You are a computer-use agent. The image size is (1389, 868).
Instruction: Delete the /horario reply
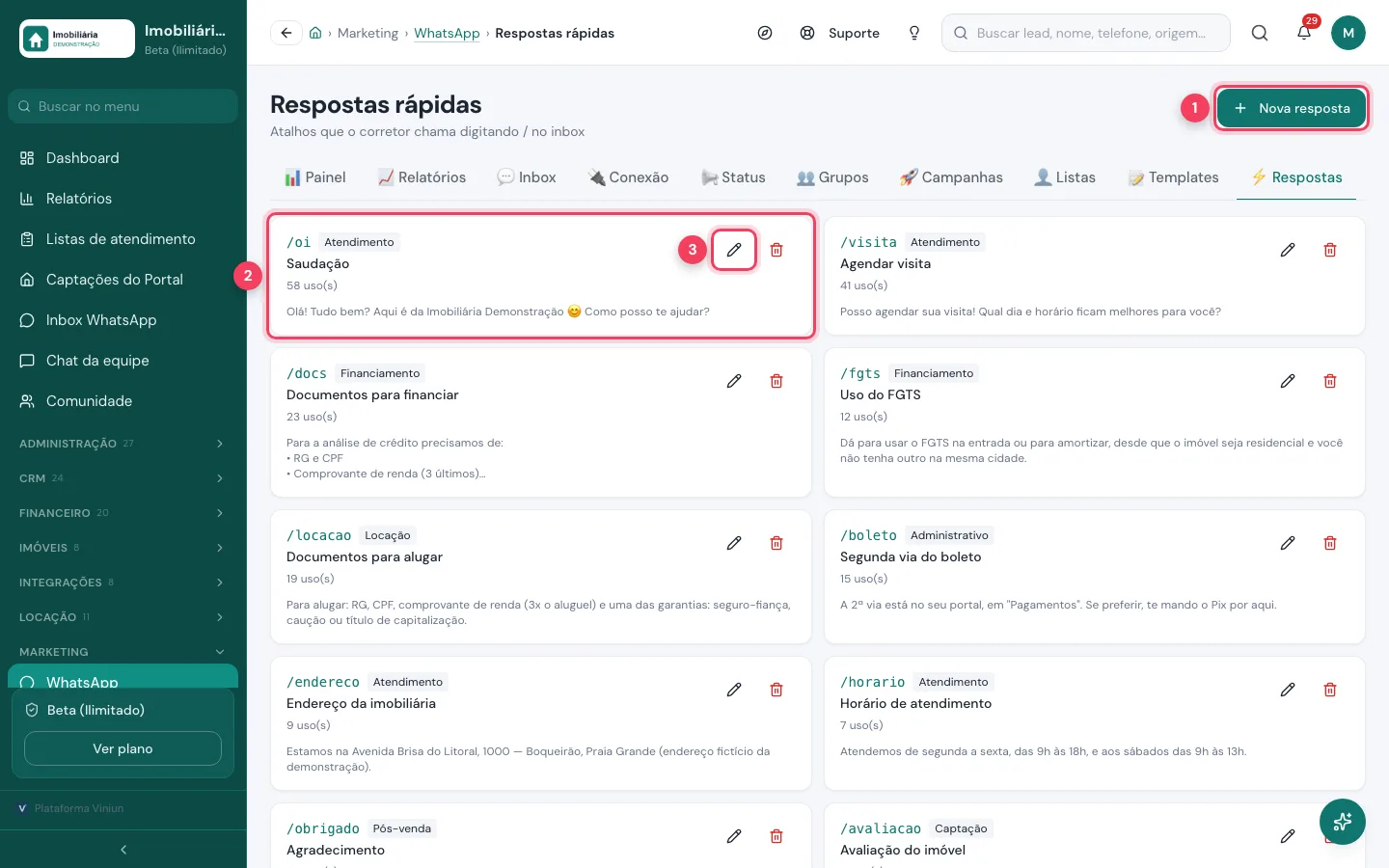click(x=1330, y=690)
